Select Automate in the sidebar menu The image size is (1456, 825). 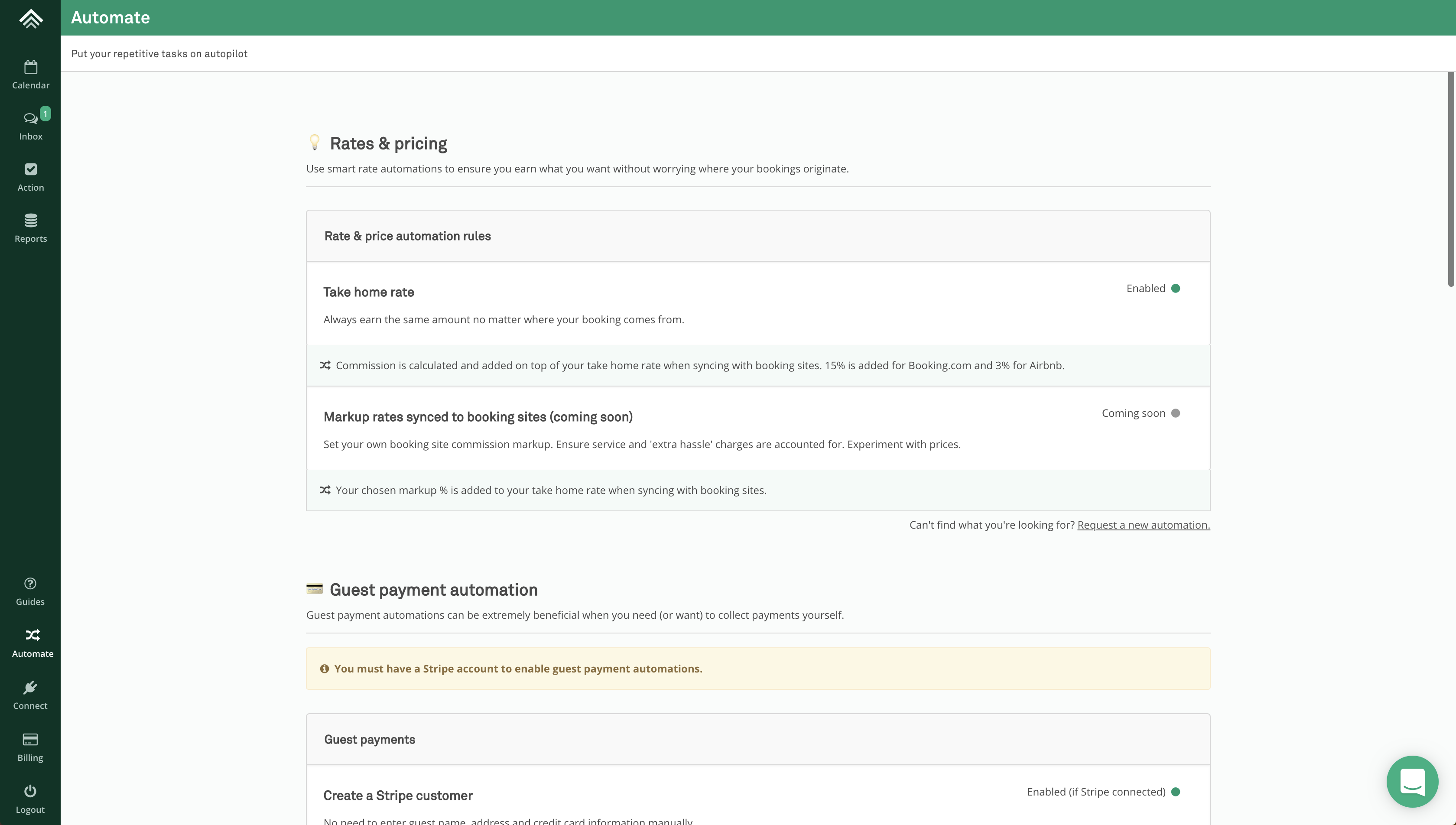[x=32, y=643]
